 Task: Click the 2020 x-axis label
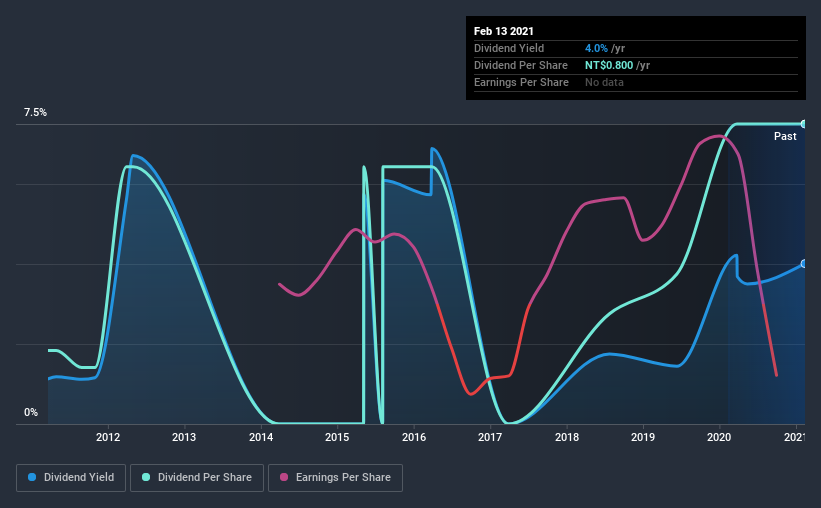point(719,437)
